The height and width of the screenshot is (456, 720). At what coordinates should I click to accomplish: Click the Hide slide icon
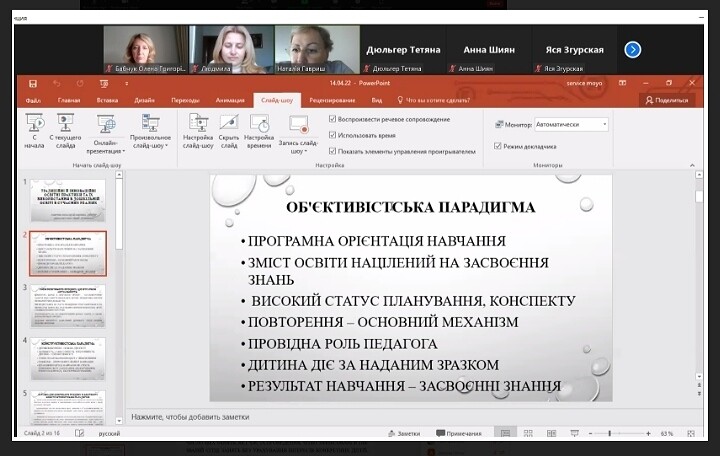pyautogui.click(x=229, y=130)
